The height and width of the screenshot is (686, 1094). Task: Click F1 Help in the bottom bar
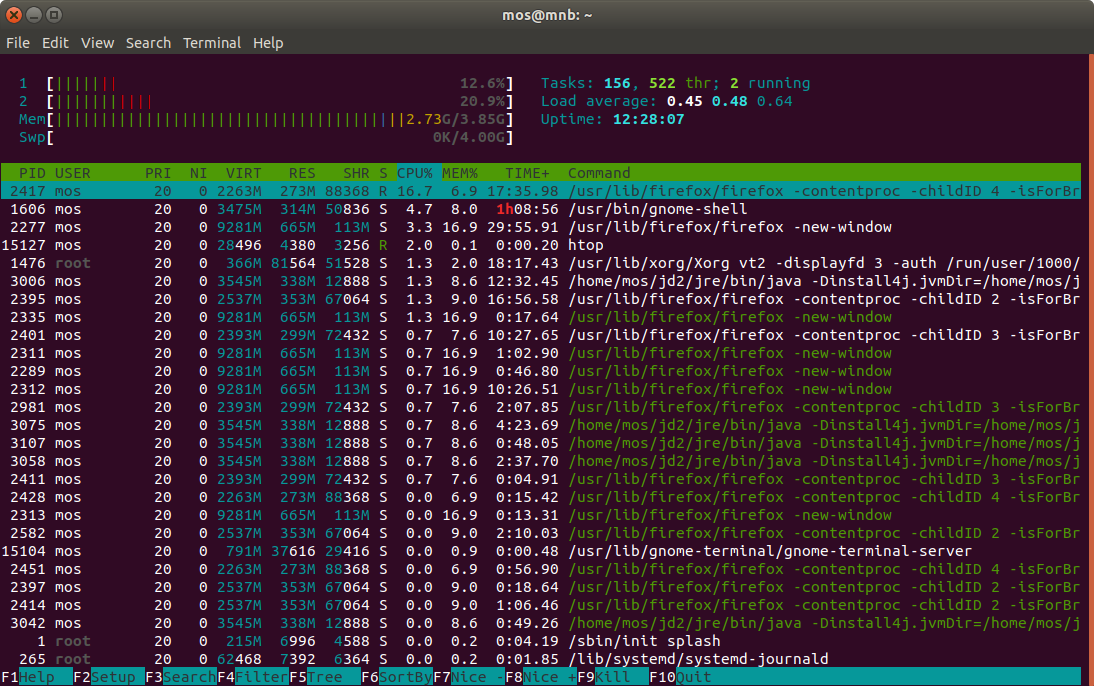pos(36,677)
